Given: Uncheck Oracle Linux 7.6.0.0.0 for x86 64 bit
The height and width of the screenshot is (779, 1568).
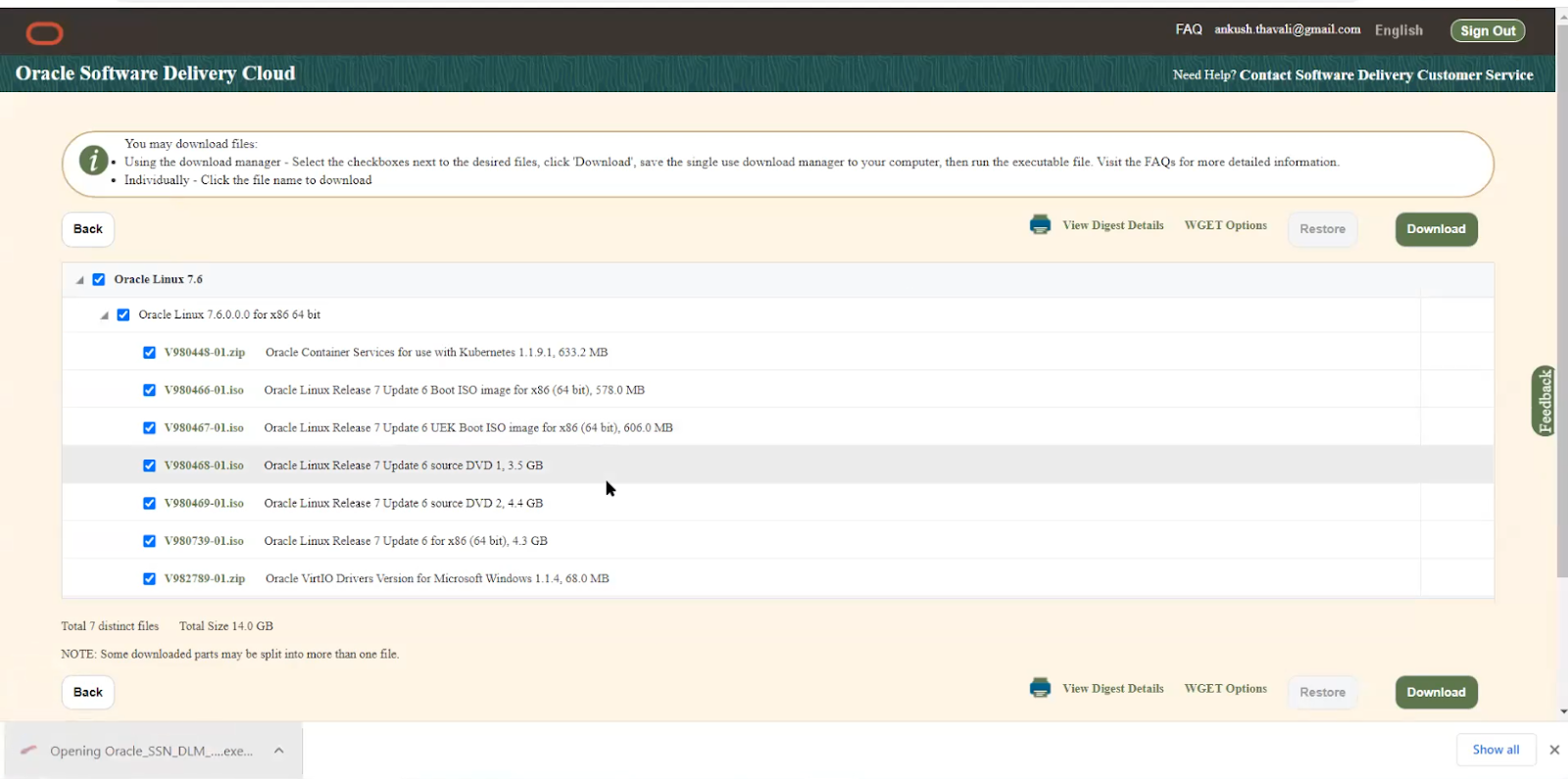Looking at the screenshot, I should click(x=123, y=315).
